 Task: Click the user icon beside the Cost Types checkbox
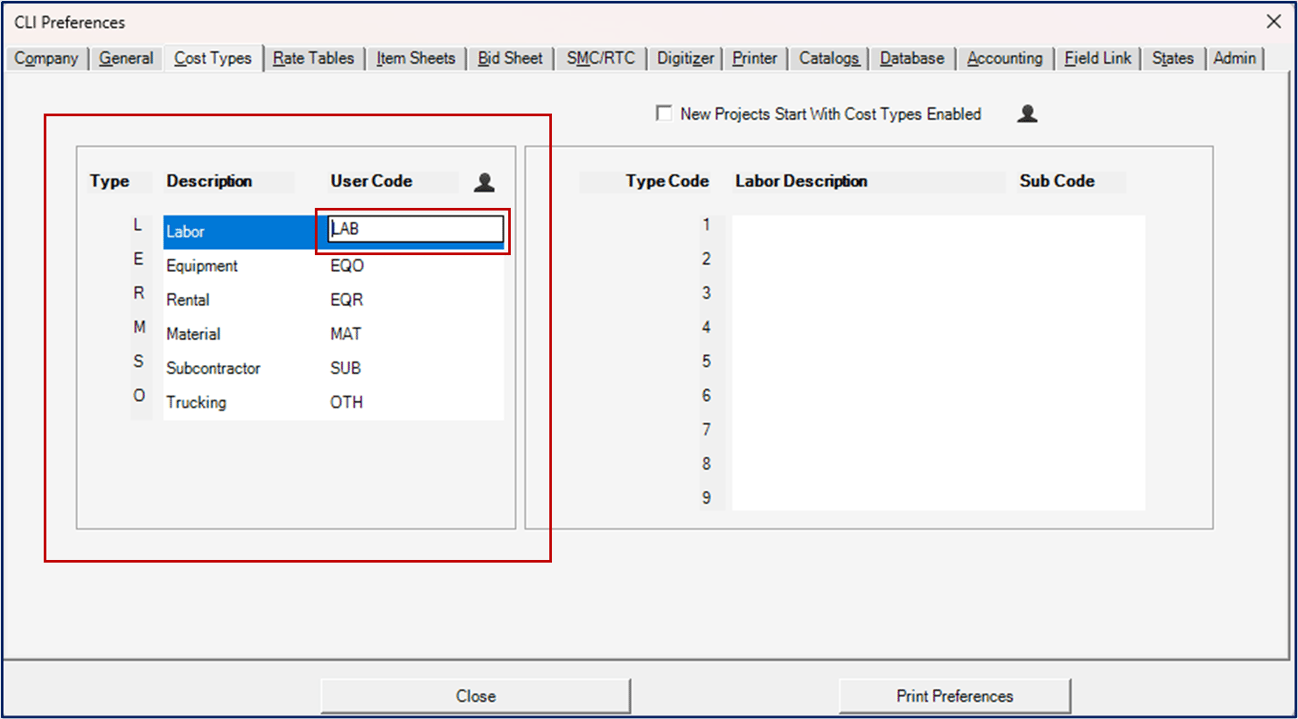[1027, 113]
